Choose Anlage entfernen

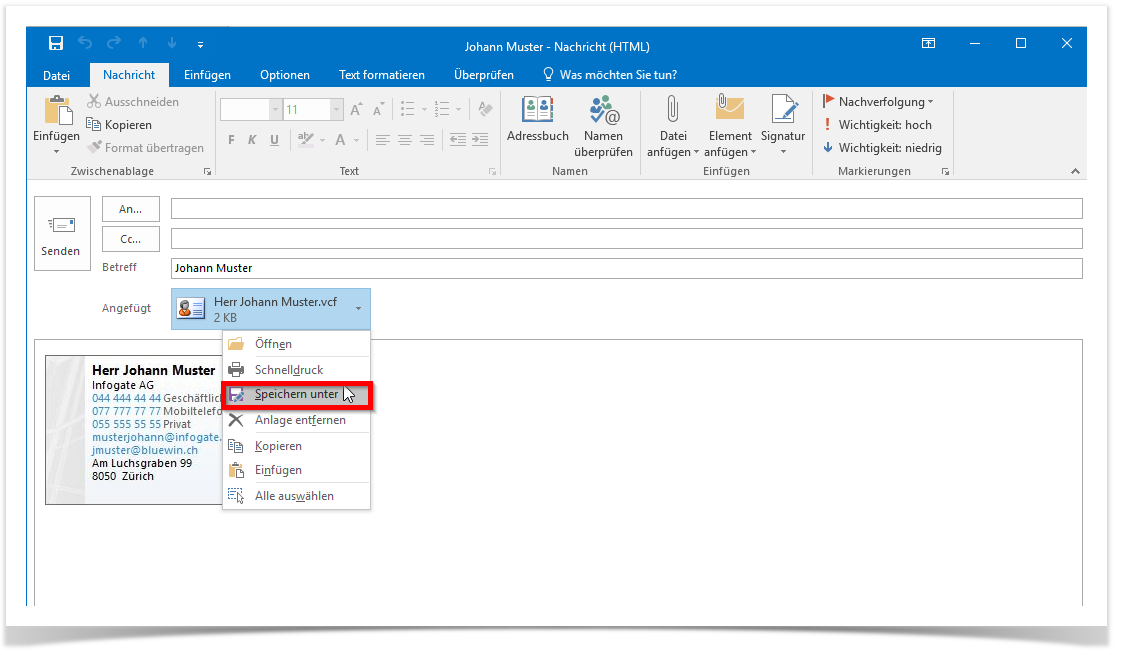[297, 420]
